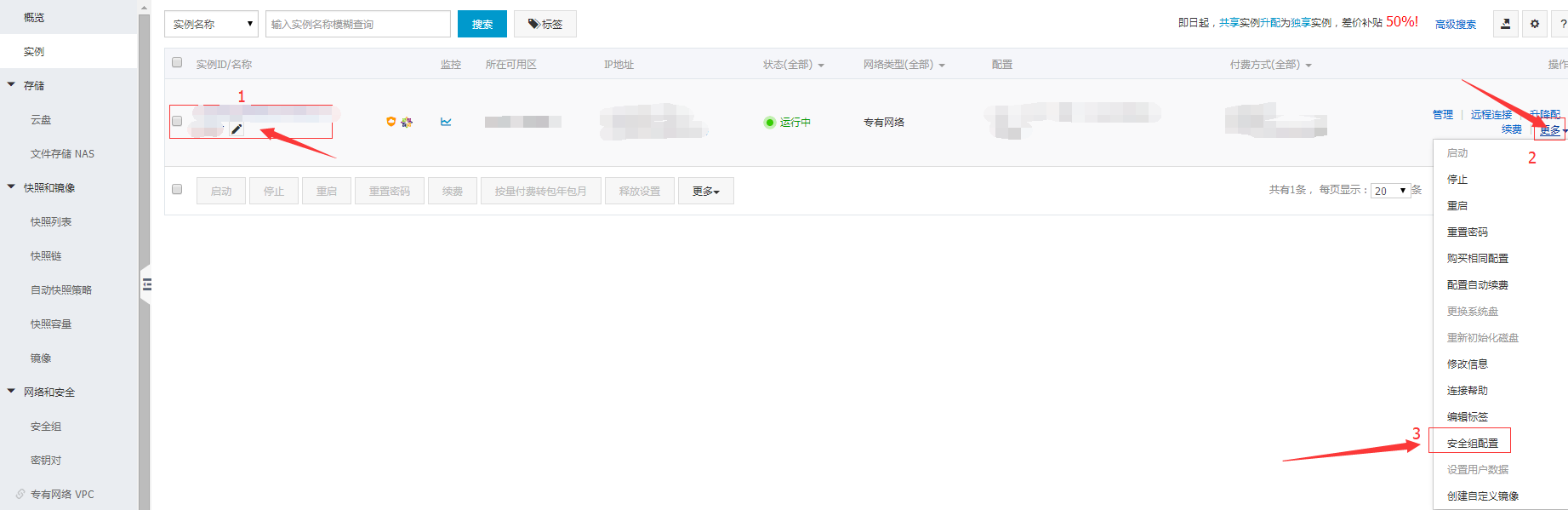Click the bottom toolbar 启动 button
This screenshot has height=510, width=1568.
coord(221,191)
